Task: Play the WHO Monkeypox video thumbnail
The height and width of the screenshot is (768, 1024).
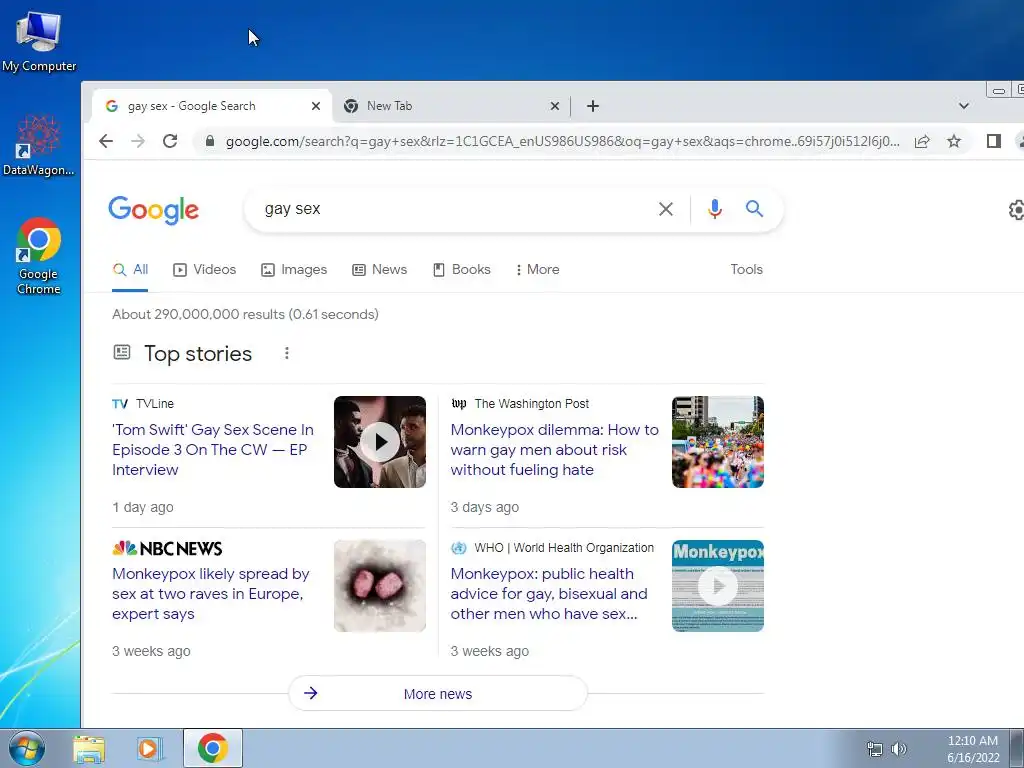Action: [x=718, y=586]
